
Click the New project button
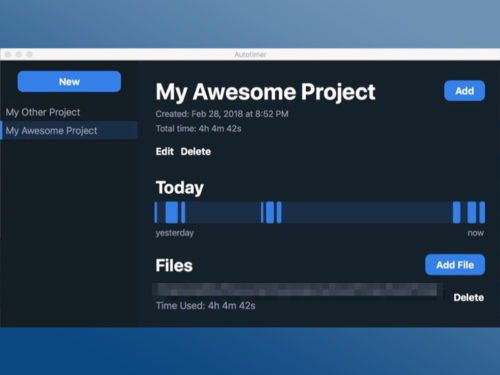(x=69, y=82)
